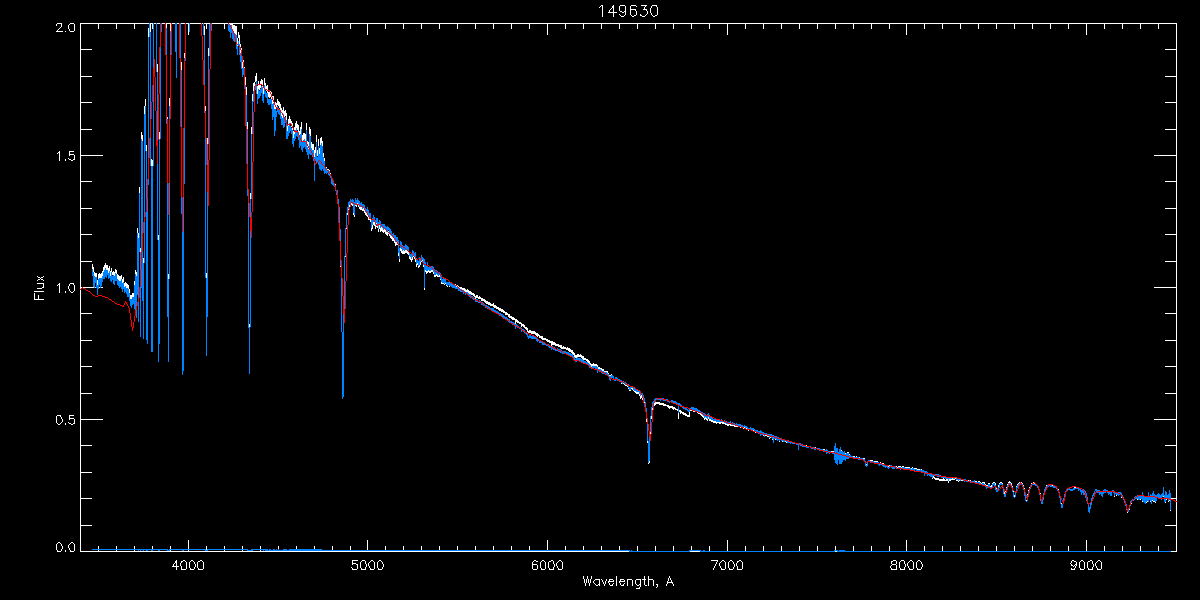Click the Flux y-axis label
The width and height of the screenshot is (1200, 600).
tap(39, 287)
